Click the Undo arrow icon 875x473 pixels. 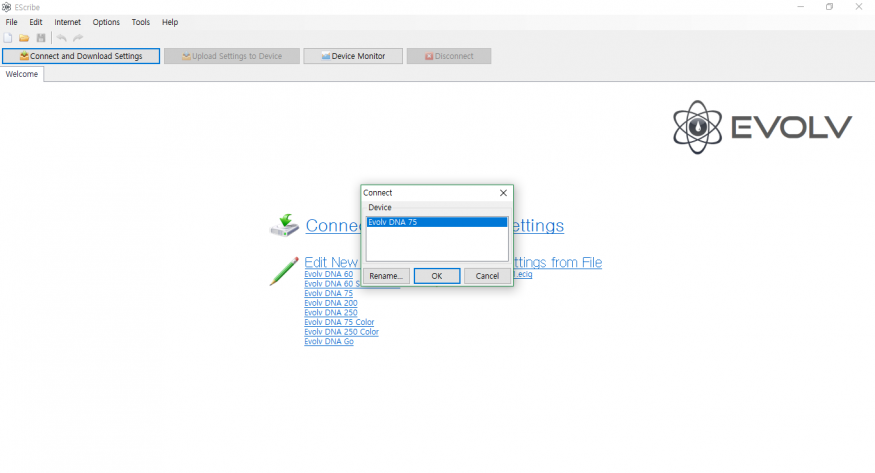(x=61, y=38)
